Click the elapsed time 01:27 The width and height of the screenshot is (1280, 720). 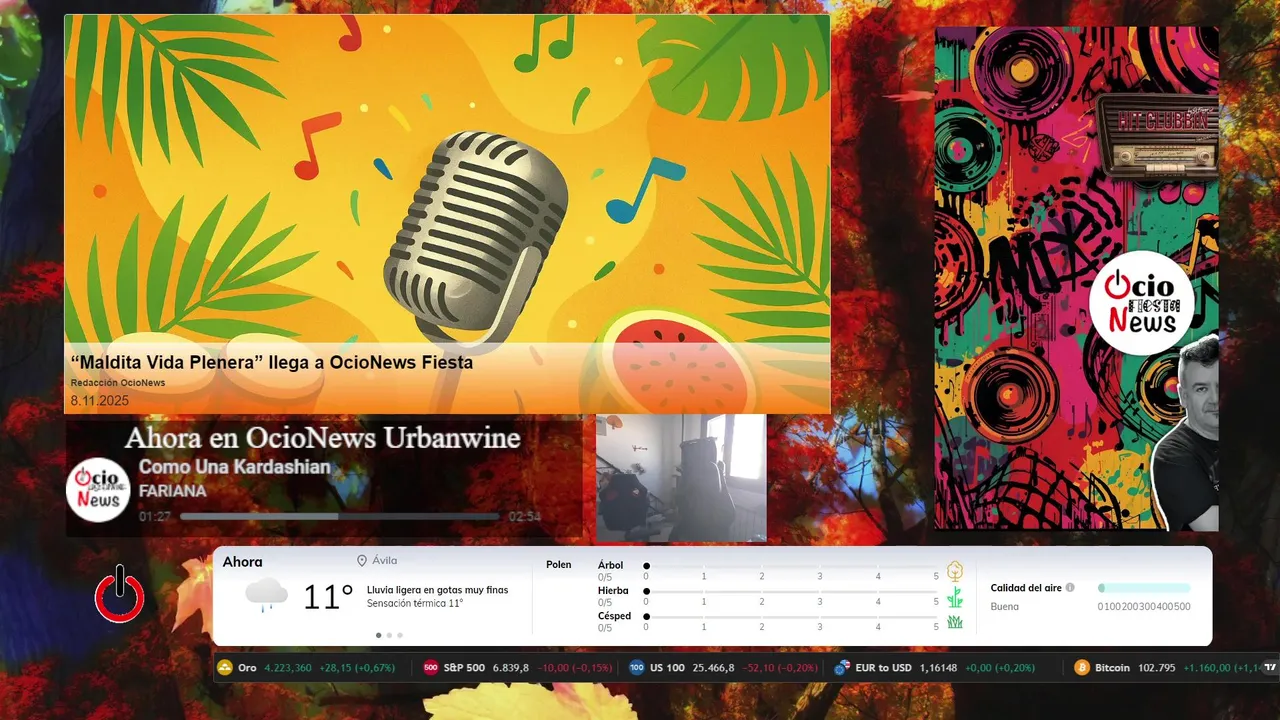coord(155,517)
